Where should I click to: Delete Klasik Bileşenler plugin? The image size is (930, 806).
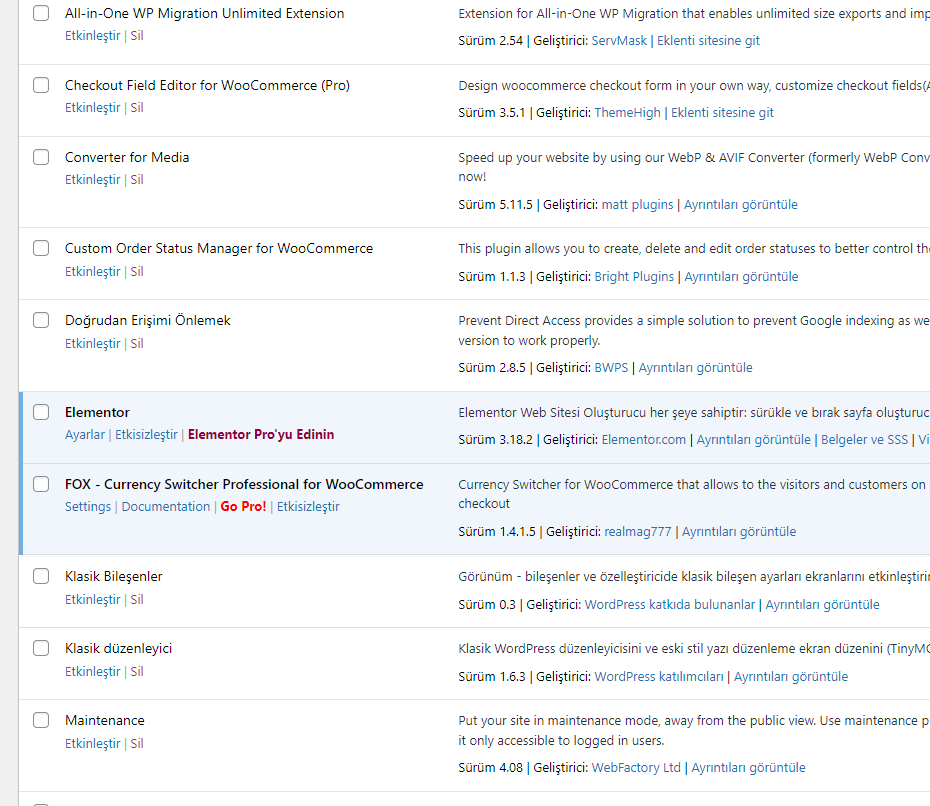(137, 600)
